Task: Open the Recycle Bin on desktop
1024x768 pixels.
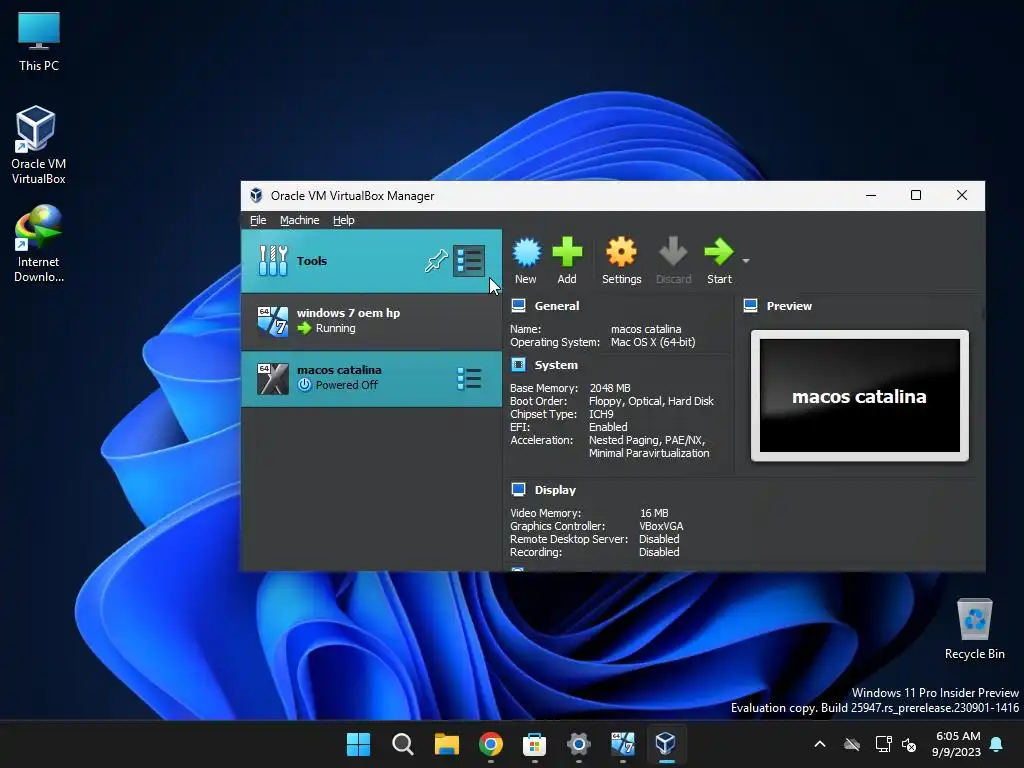Action: [974, 629]
